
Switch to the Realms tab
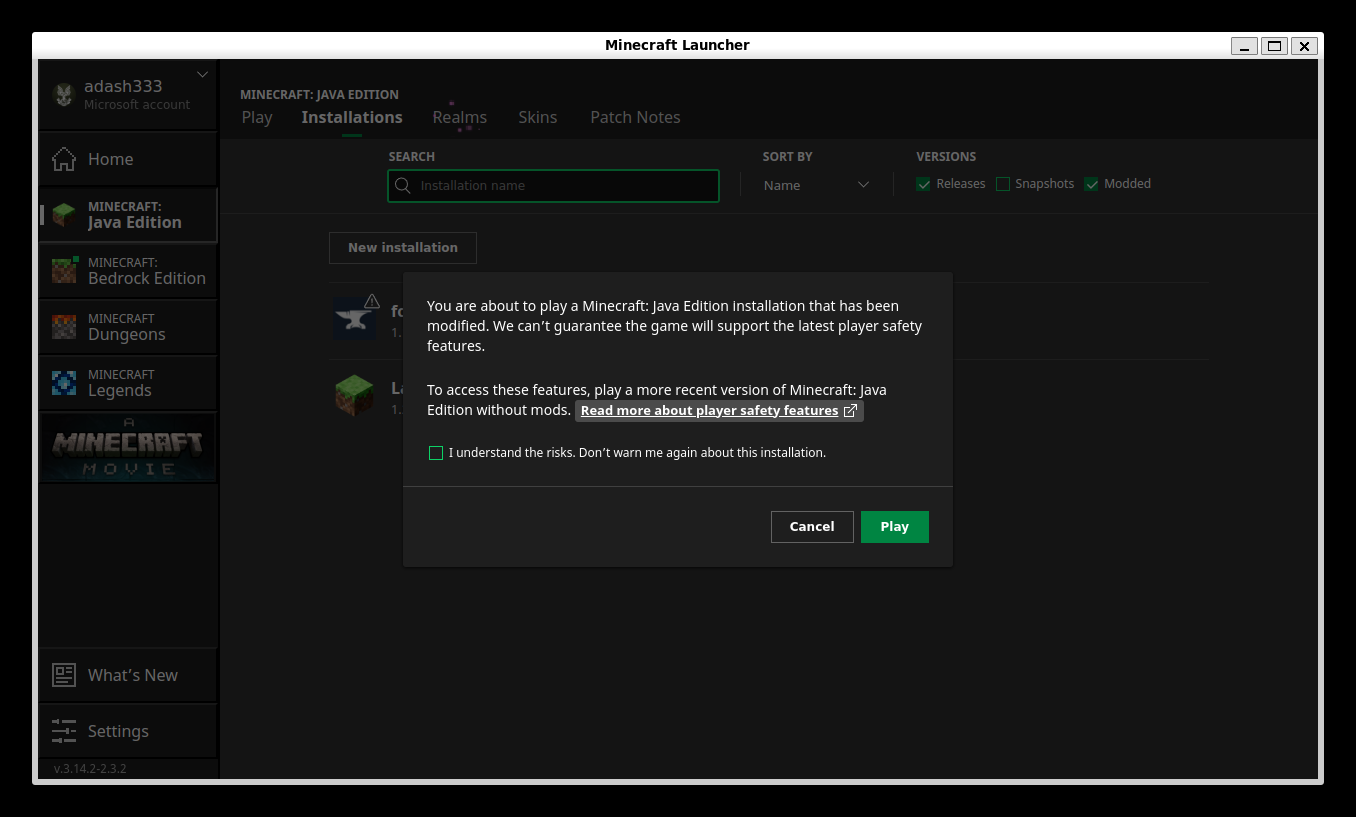pyautogui.click(x=460, y=117)
